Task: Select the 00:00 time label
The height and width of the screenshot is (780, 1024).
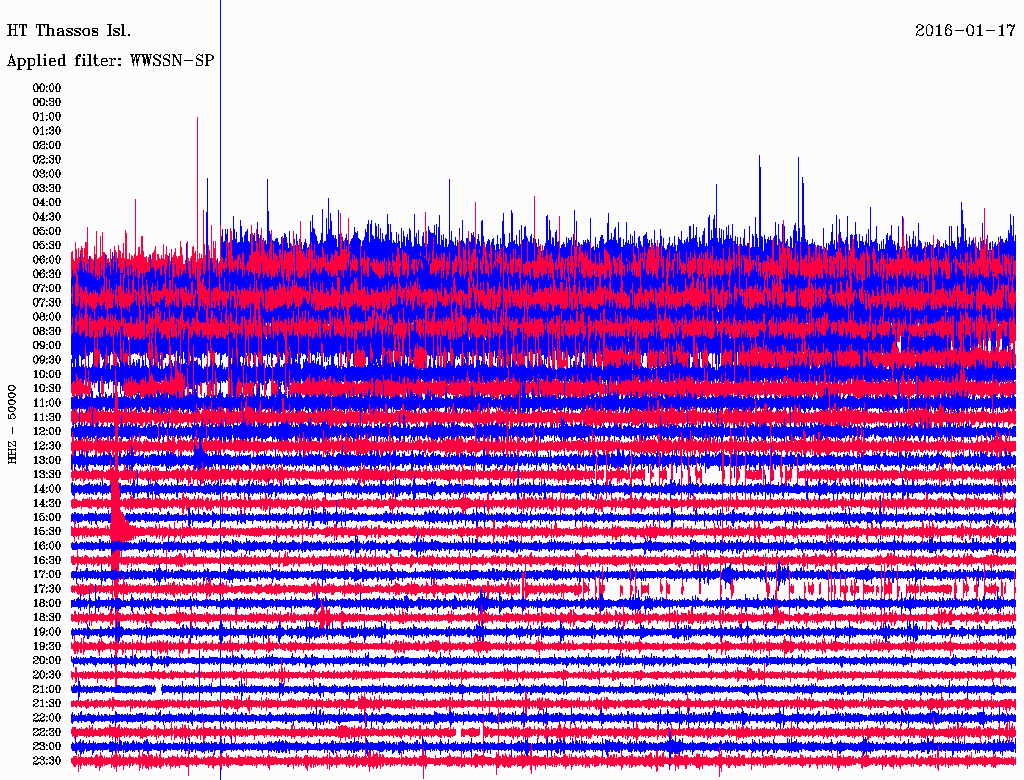Action: click(x=47, y=88)
